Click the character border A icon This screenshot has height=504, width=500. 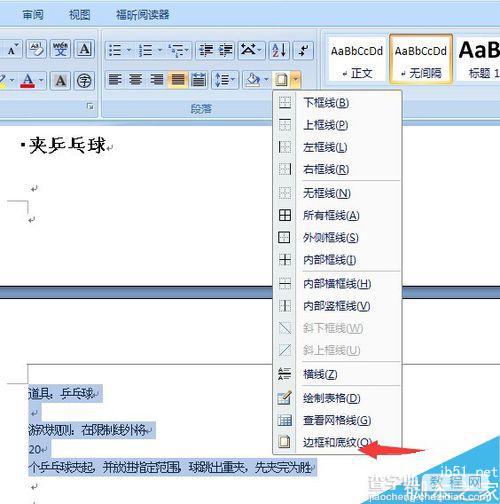[x=84, y=50]
